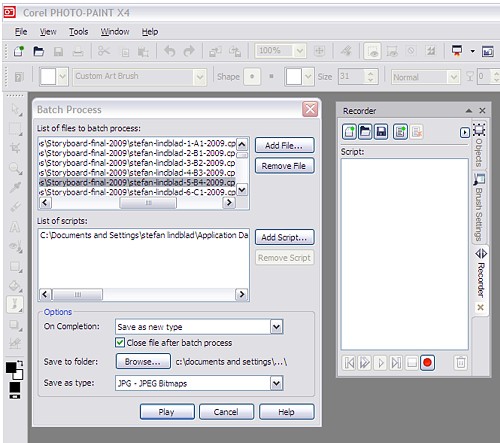The width and height of the screenshot is (500, 443).
Task: Click file list scroll down arrow
Action: point(242,190)
